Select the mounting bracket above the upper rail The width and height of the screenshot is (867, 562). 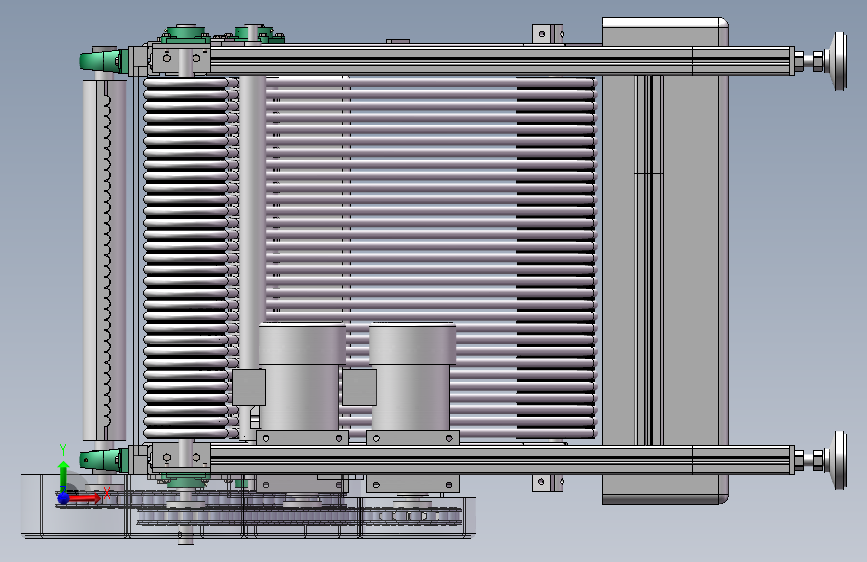coord(547,34)
